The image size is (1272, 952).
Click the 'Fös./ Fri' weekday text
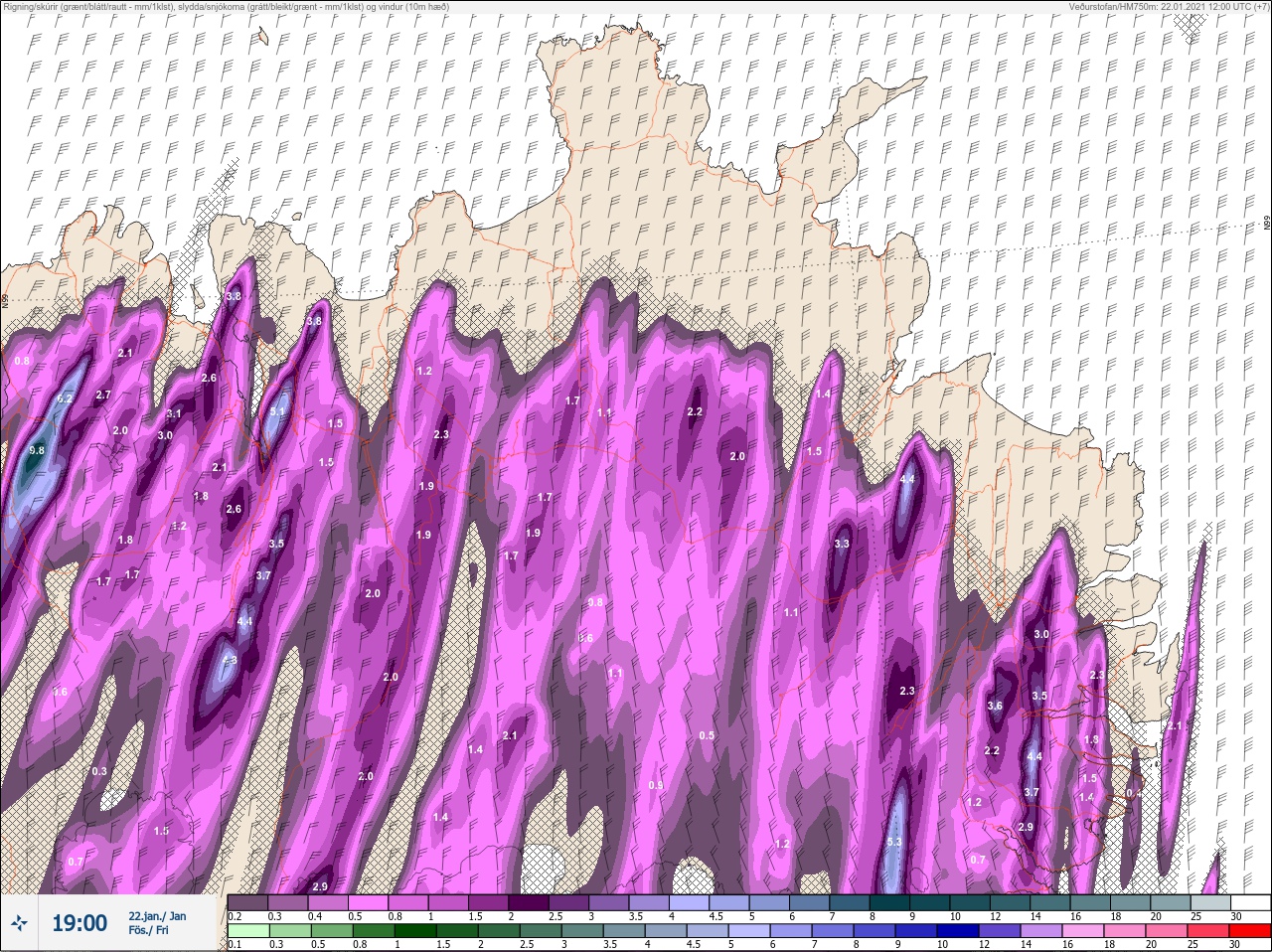point(149,931)
